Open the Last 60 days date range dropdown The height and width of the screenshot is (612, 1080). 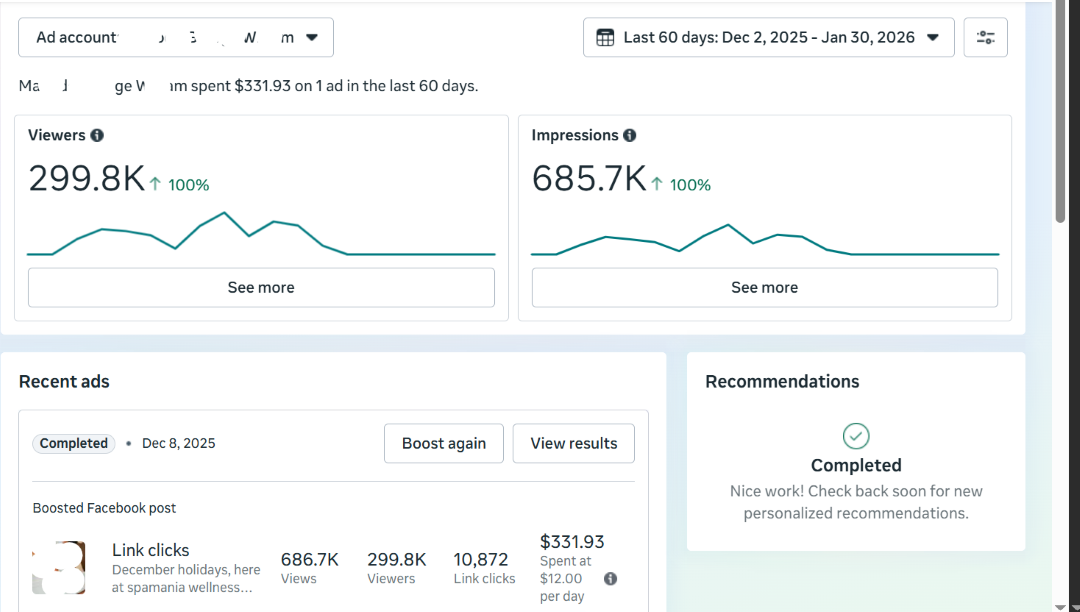tap(768, 37)
